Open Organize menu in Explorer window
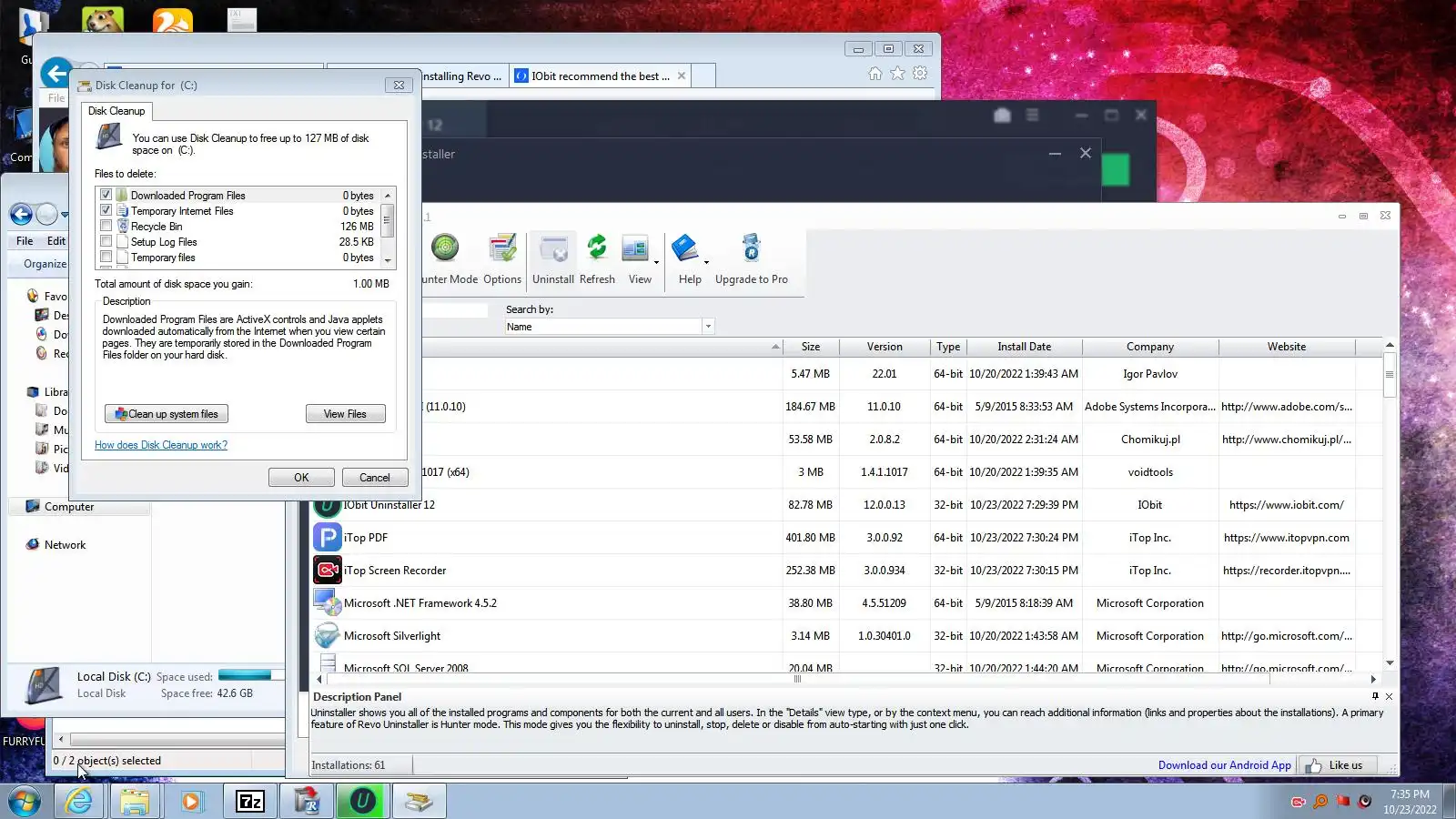Screen dimensions: 1456x819 coord(45,264)
